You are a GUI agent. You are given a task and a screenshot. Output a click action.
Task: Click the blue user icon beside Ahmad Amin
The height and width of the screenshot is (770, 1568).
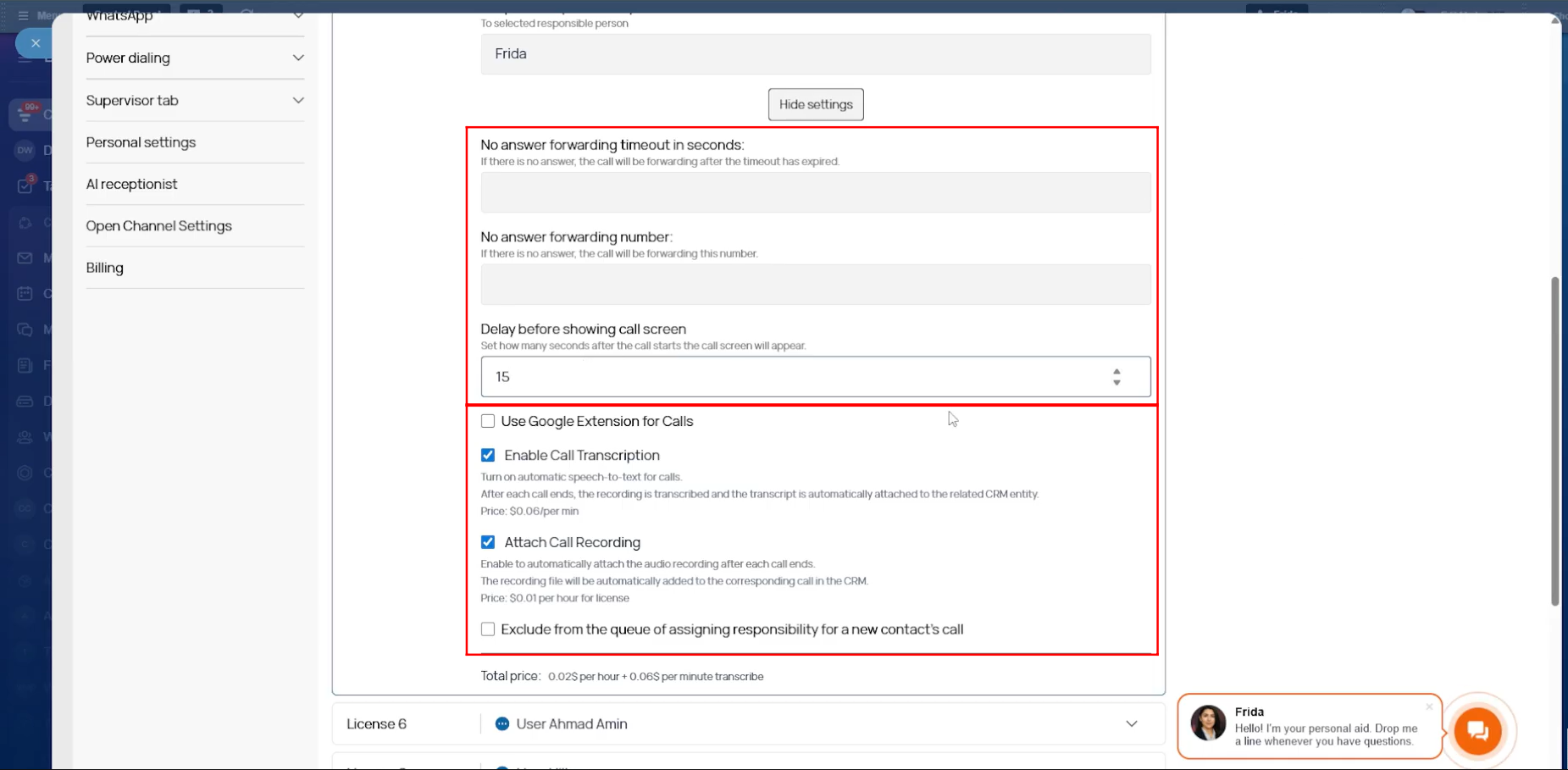502,723
